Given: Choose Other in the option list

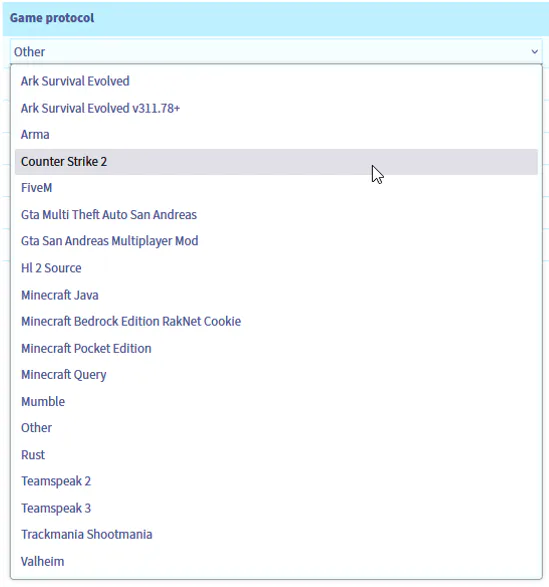Looking at the screenshot, I should click(x=276, y=428).
